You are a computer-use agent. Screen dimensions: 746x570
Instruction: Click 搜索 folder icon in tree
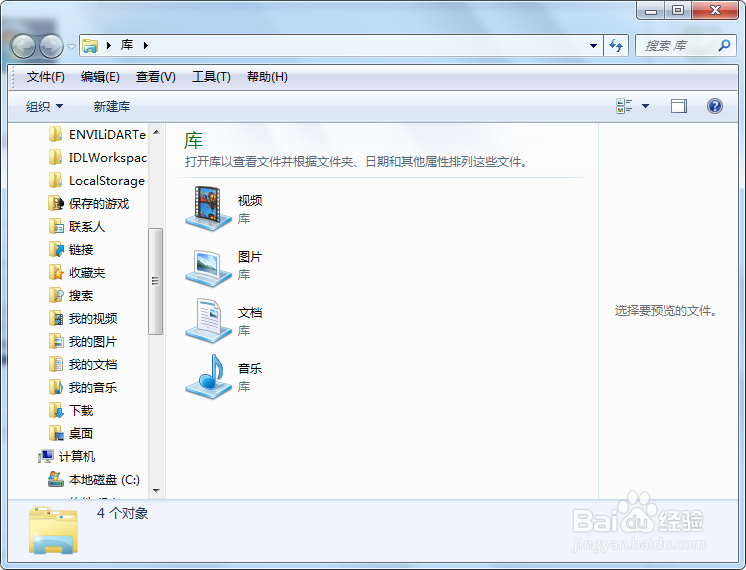click(x=56, y=295)
